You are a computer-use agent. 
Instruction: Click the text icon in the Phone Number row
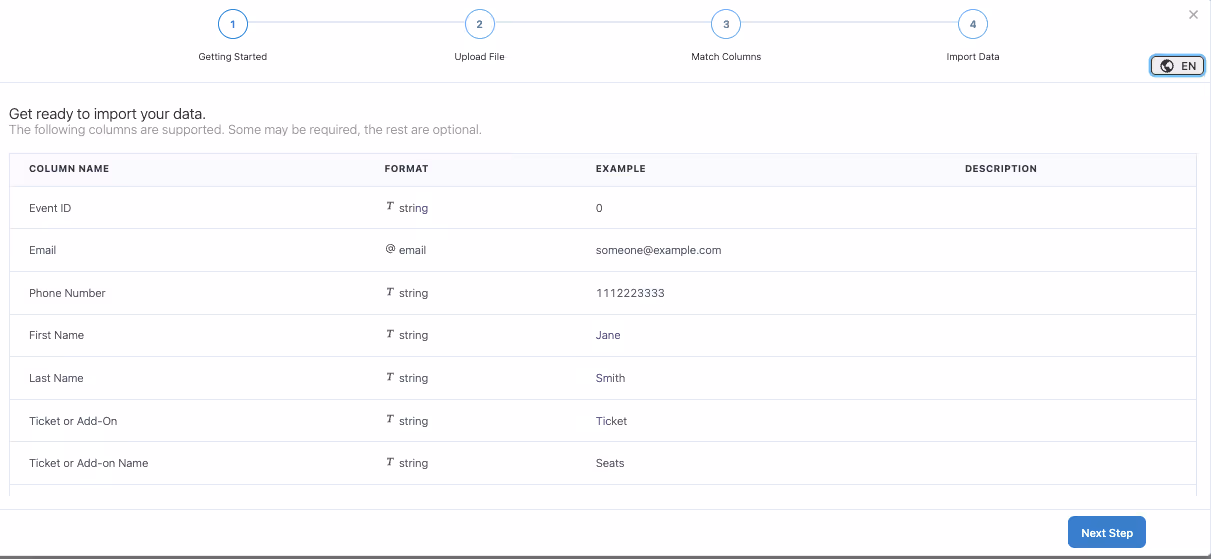(390, 292)
